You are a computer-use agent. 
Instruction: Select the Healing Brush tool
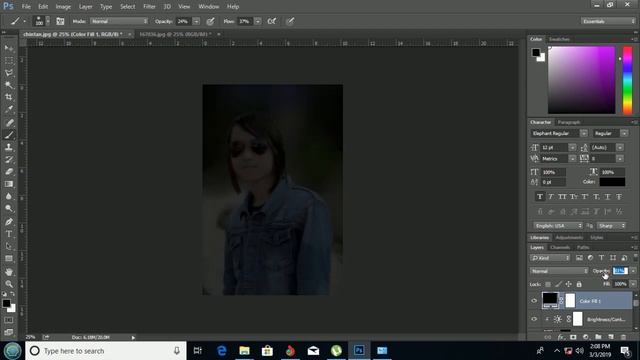pos(9,122)
